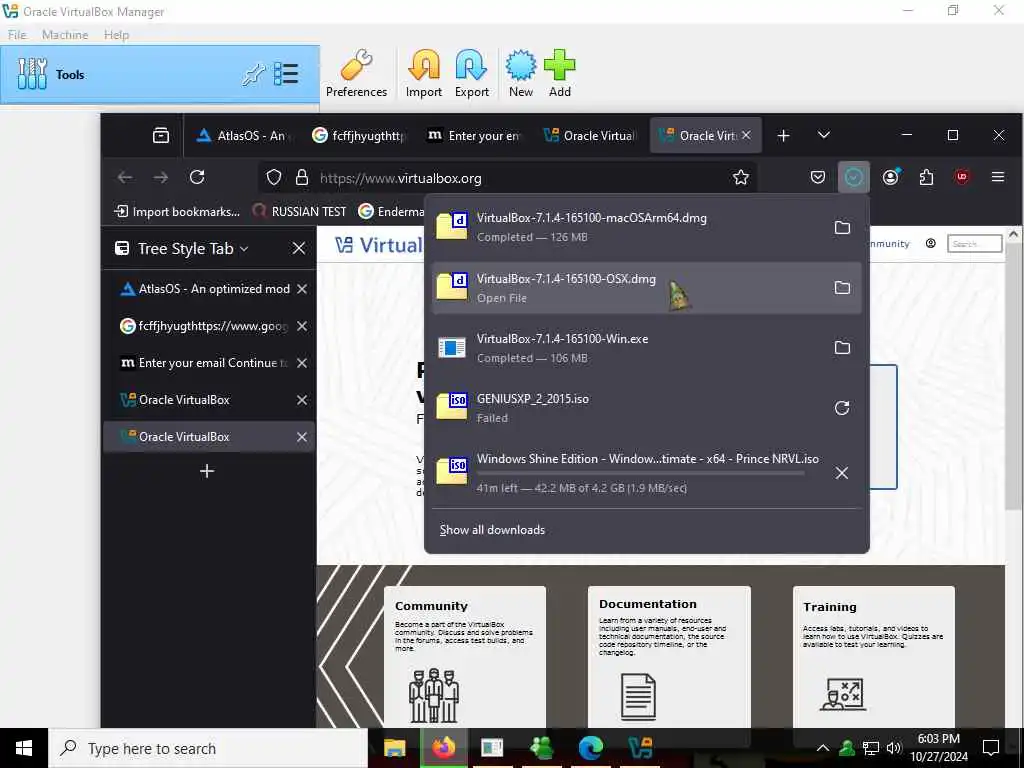
Task: Switch to fcffjhyugthttp Google tab
Action: (x=359, y=135)
